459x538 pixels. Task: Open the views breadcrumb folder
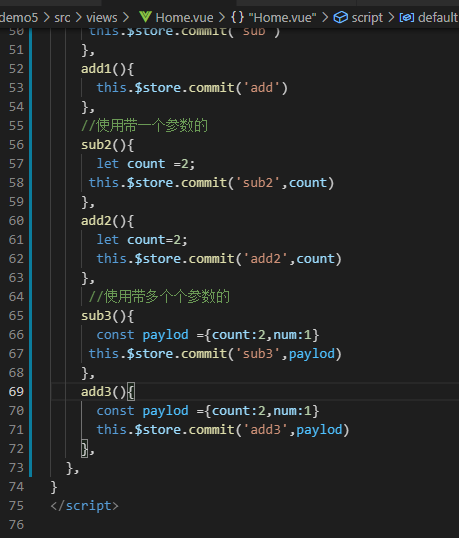click(102, 17)
